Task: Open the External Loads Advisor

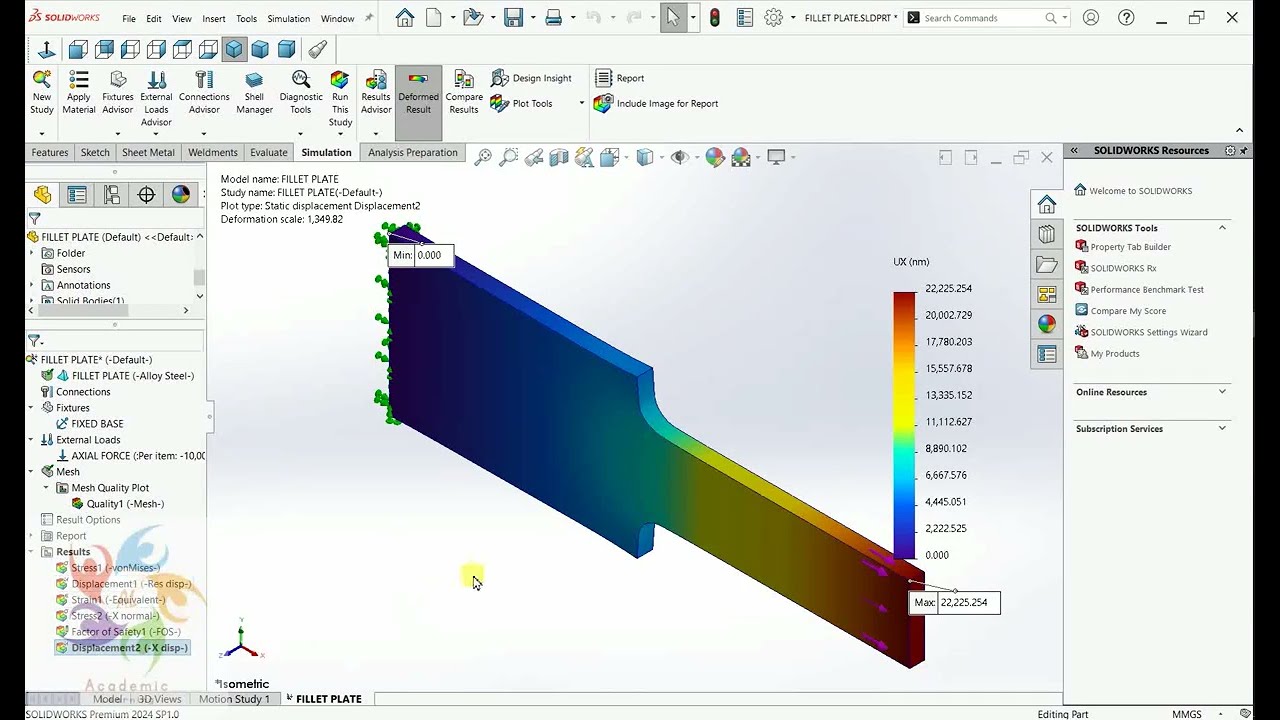Action: (x=156, y=98)
